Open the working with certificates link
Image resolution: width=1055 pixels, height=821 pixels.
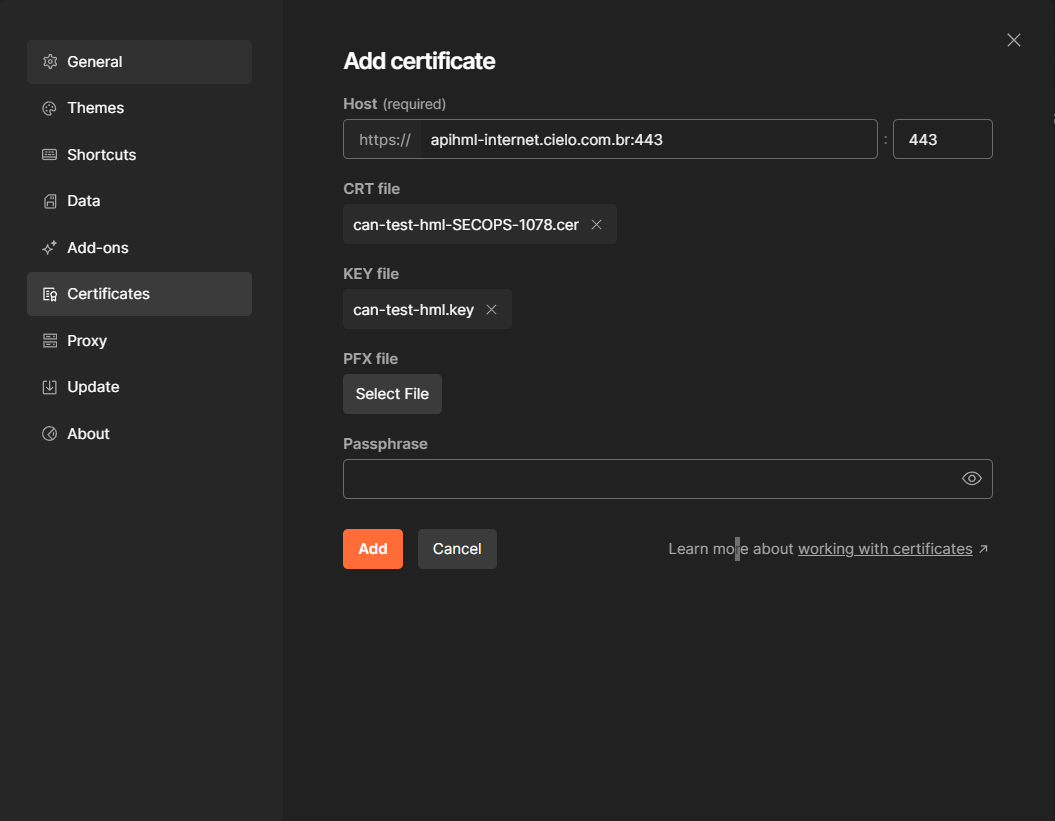pos(885,549)
